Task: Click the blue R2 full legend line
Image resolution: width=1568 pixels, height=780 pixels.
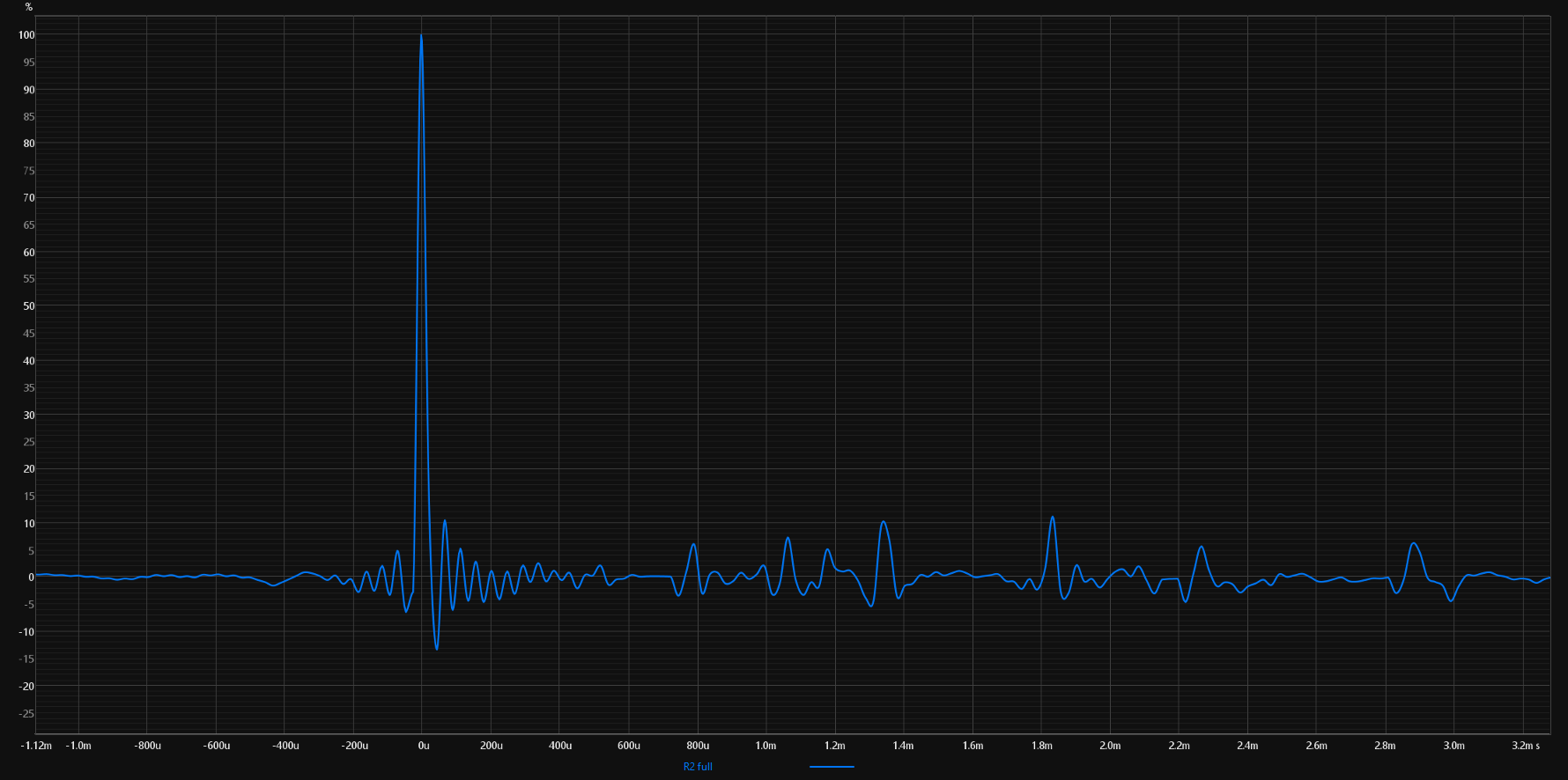Action: point(832,767)
